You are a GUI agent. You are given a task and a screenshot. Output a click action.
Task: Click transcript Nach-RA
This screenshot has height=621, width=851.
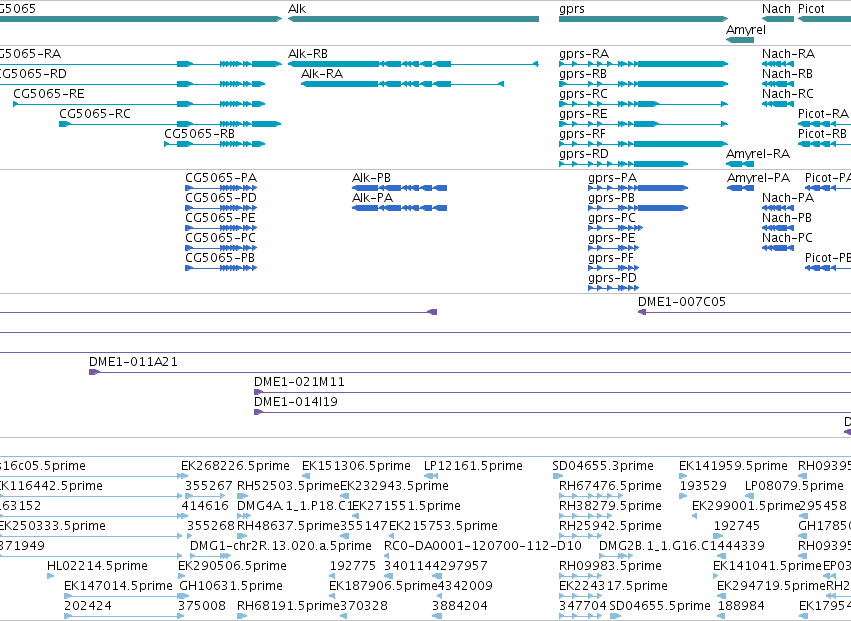coord(778,64)
